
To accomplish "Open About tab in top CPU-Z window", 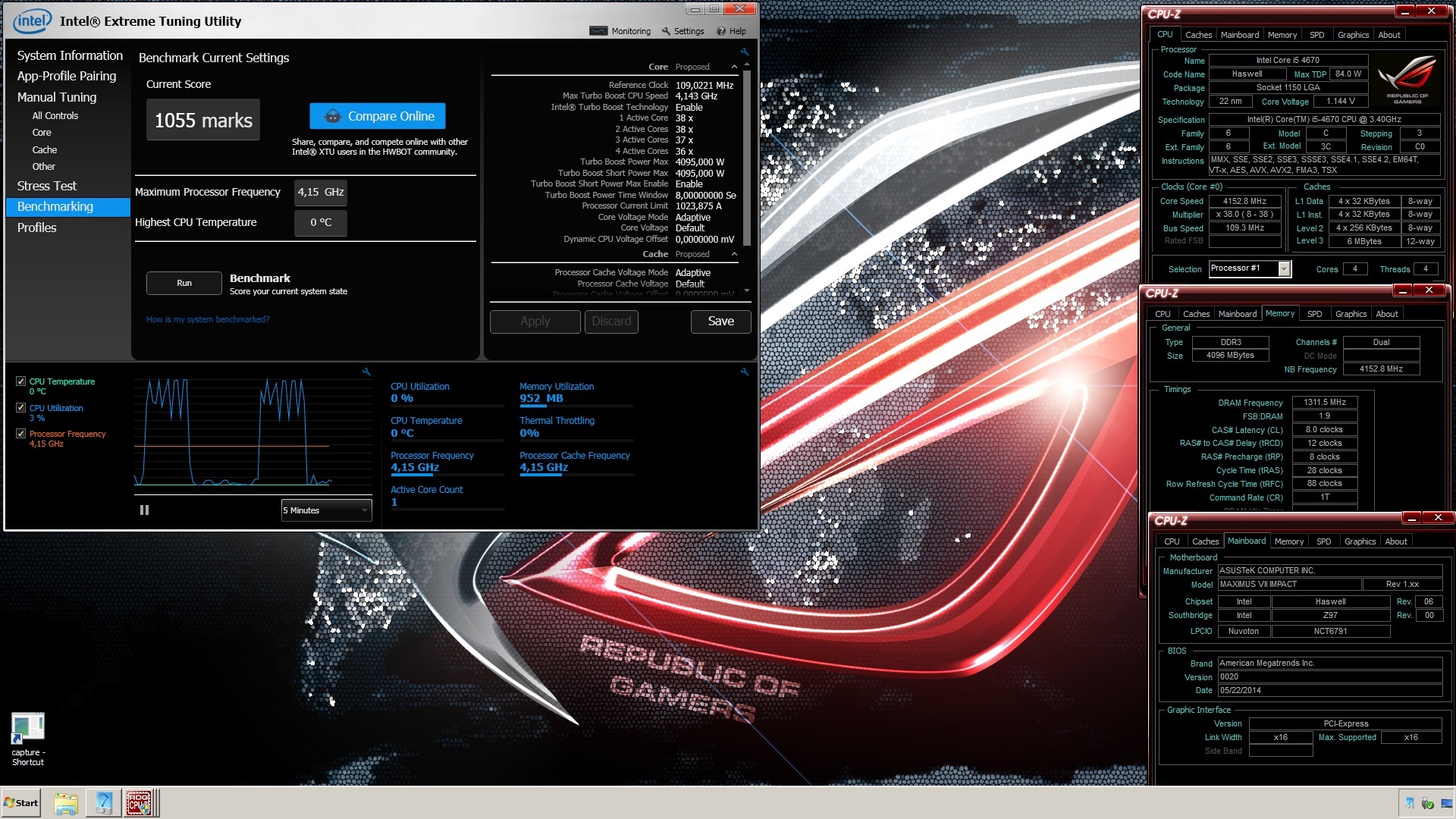I will pyautogui.click(x=1389, y=35).
